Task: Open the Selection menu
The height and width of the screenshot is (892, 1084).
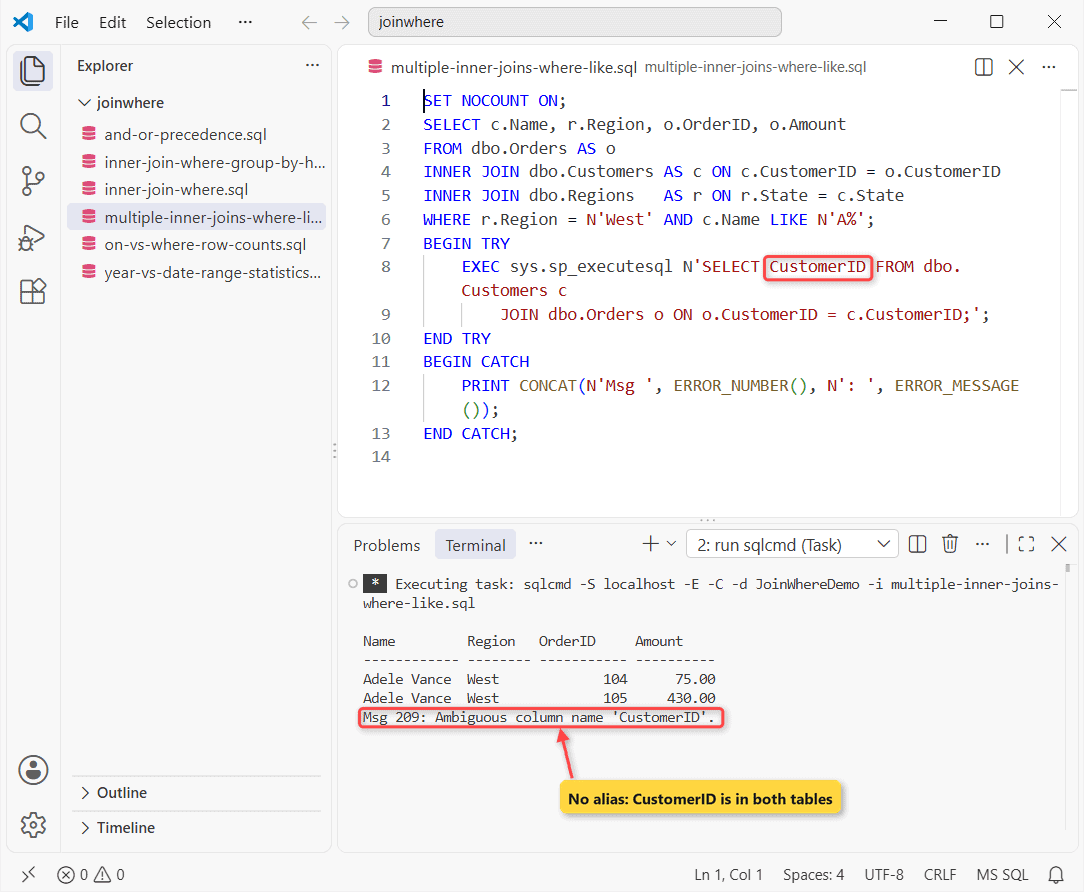Action: pos(178,23)
